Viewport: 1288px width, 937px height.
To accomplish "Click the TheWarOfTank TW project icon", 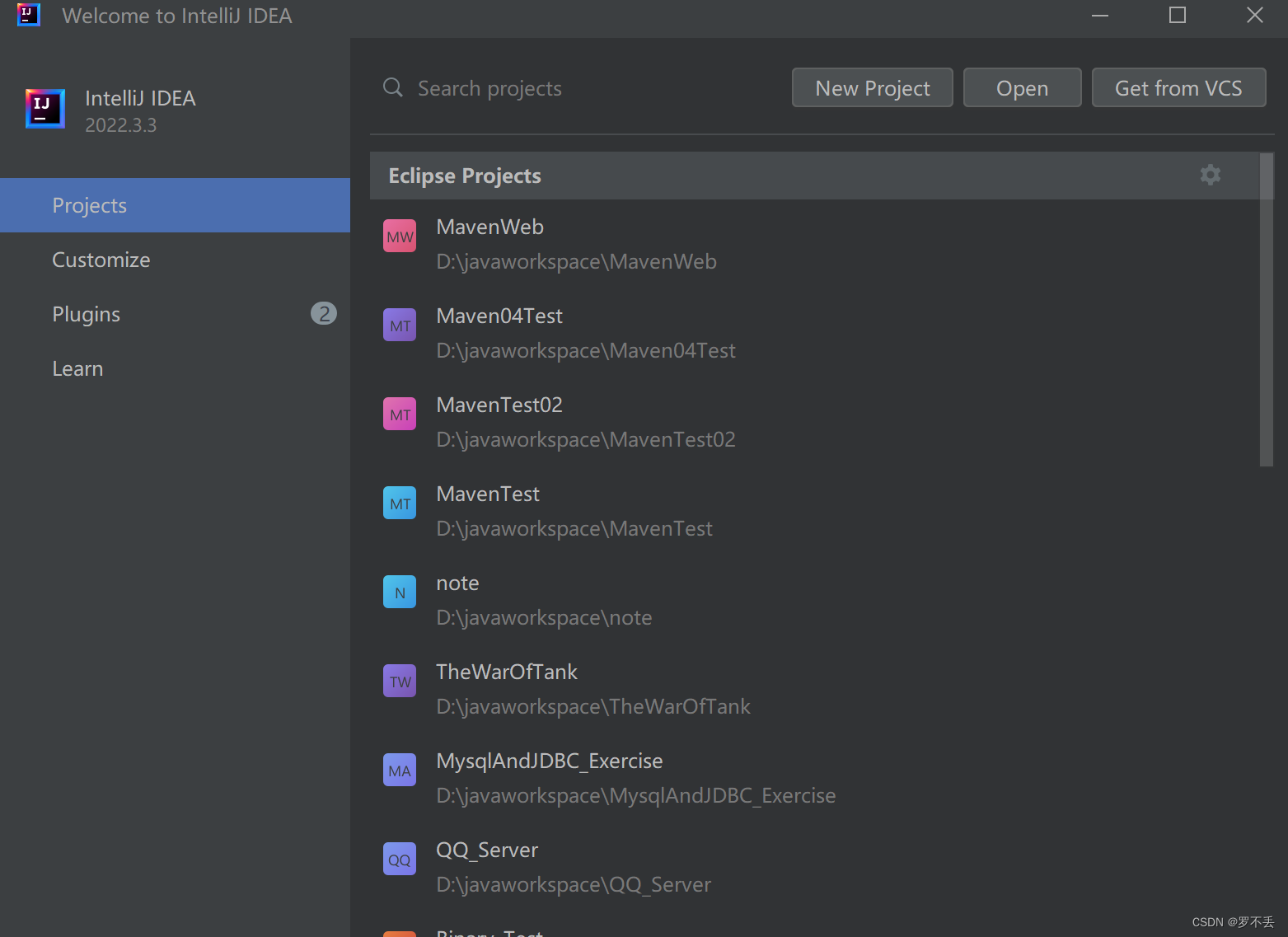I will point(400,682).
